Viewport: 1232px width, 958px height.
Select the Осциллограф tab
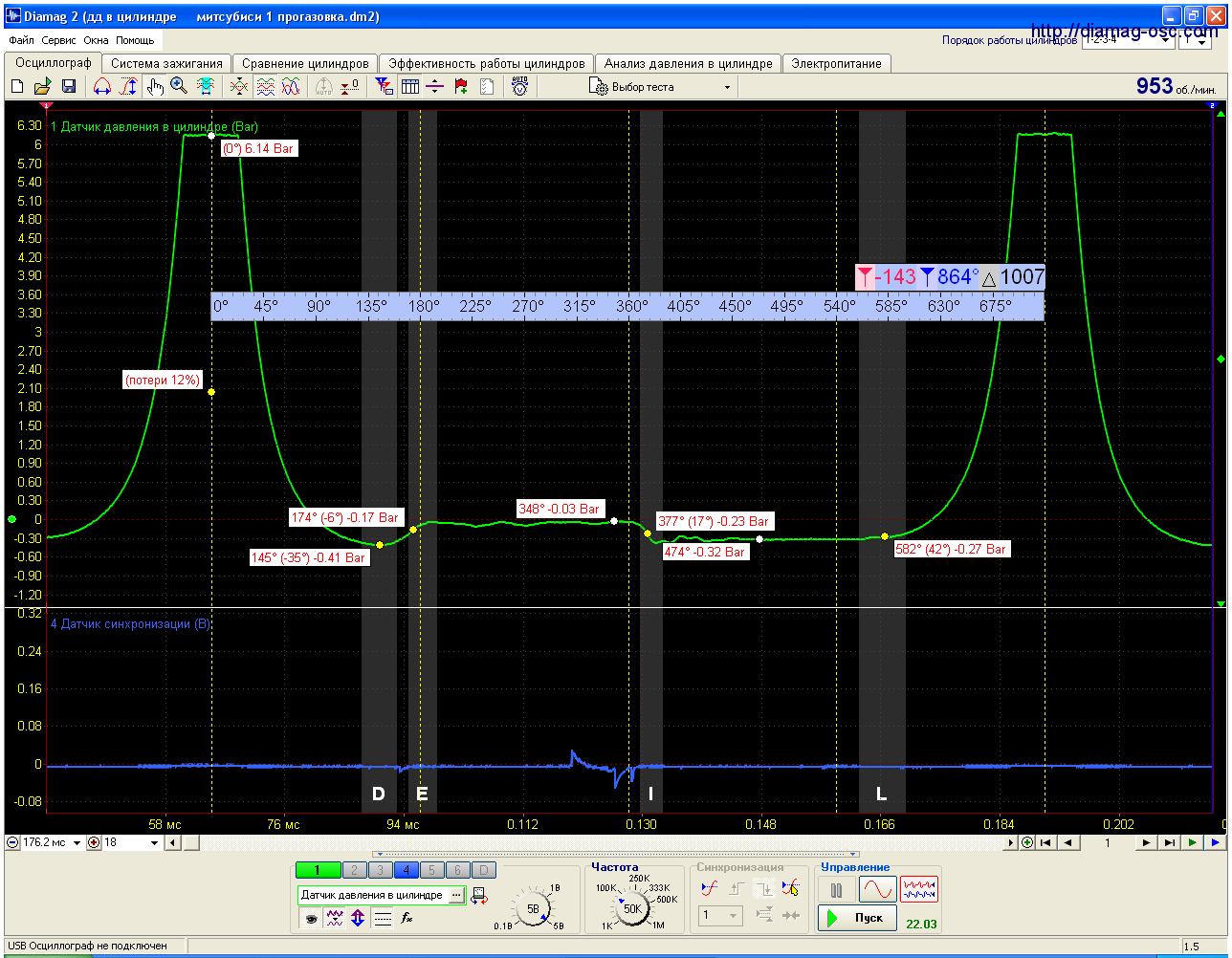[x=53, y=62]
